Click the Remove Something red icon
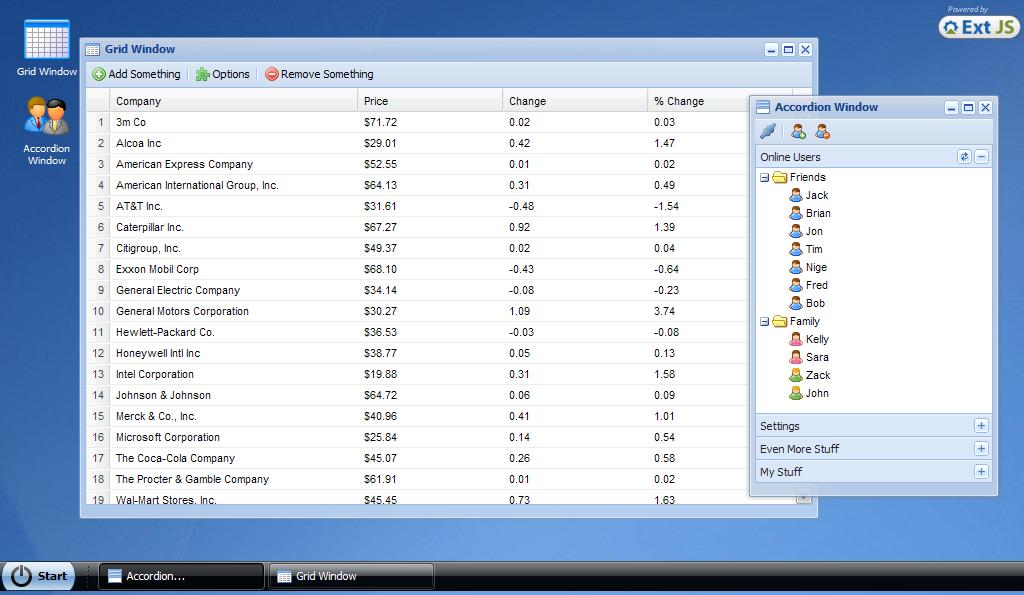This screenshot has width=1024, height=595. pos(270,74)
